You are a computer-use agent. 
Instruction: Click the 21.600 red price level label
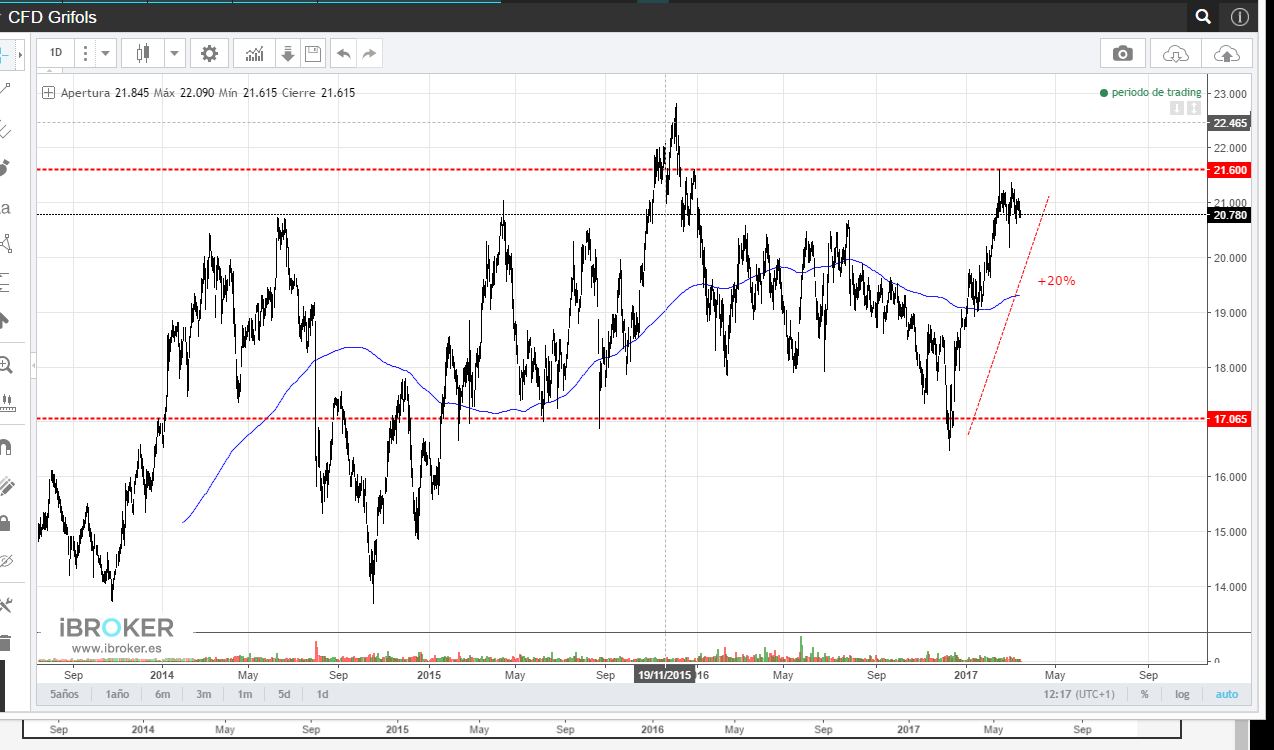coord(1229,170)
